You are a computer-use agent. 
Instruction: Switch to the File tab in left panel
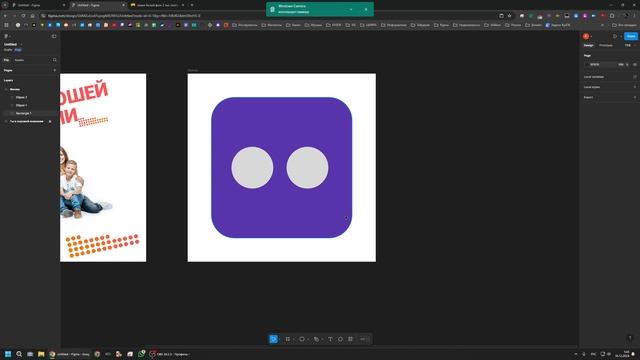[6, 60]
